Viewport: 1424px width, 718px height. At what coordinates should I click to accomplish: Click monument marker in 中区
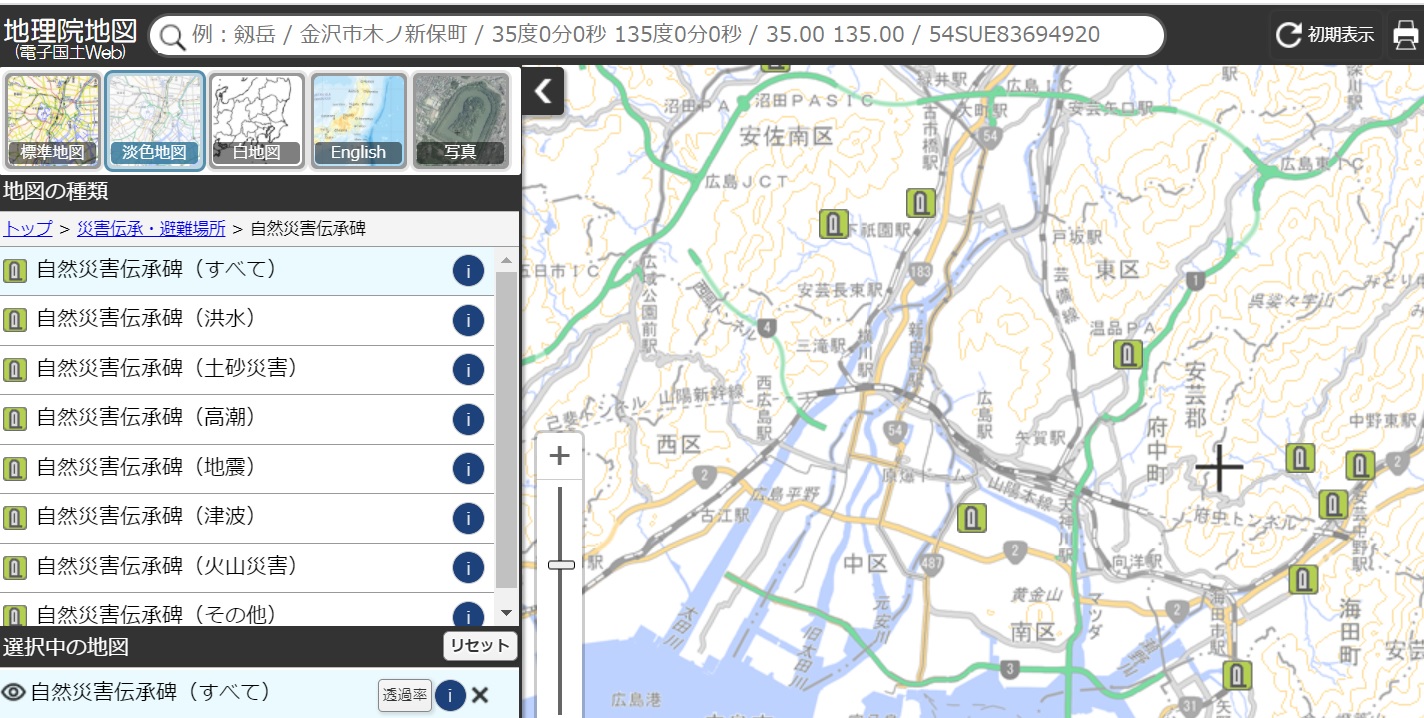tap(971, 518)
